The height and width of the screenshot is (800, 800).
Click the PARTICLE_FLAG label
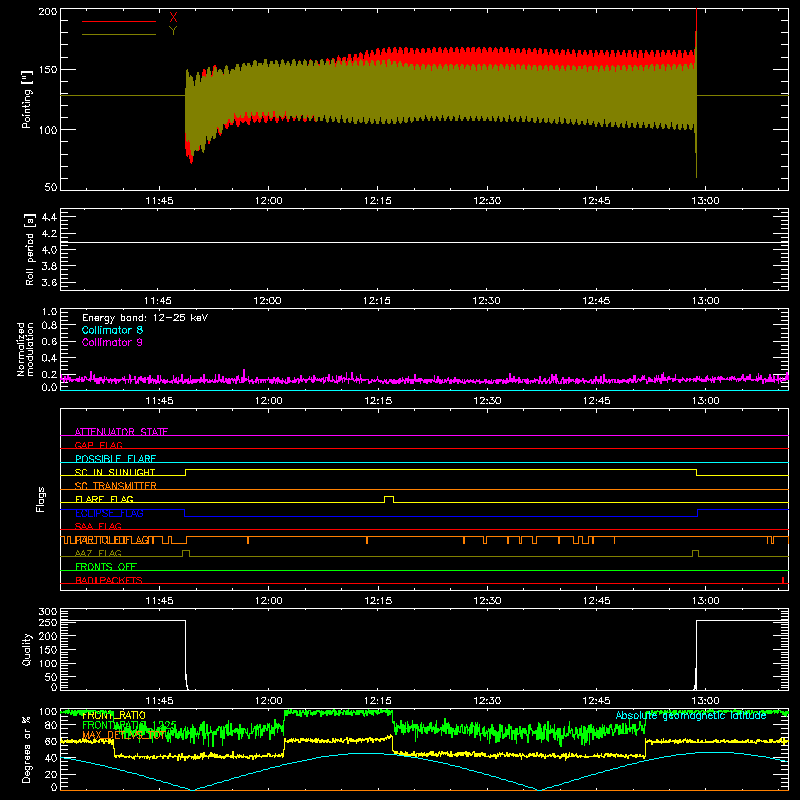point(114,540)
